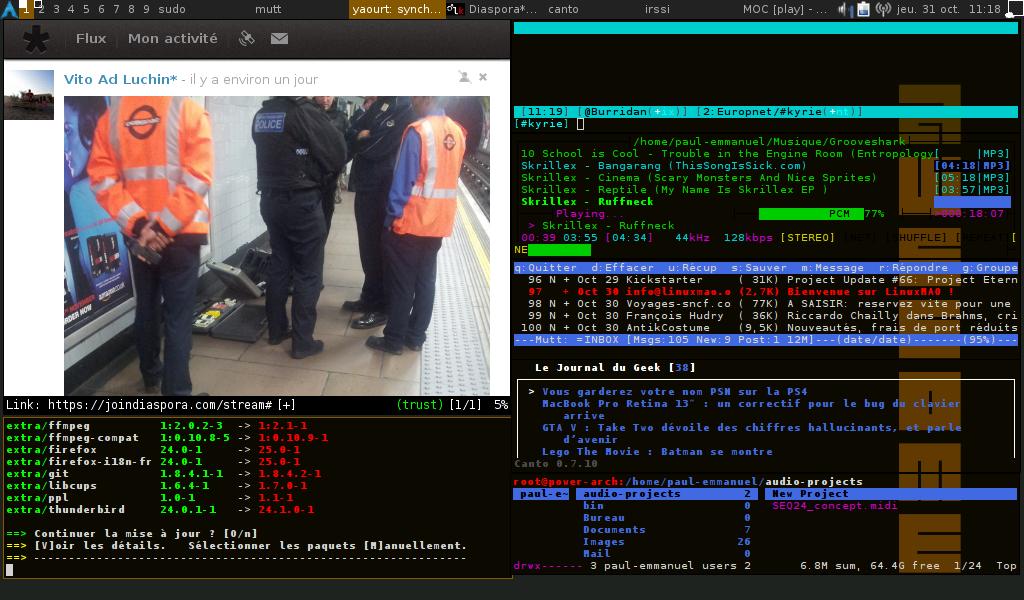Click the Arch Linux logo in the taskbar

(9, 9)
